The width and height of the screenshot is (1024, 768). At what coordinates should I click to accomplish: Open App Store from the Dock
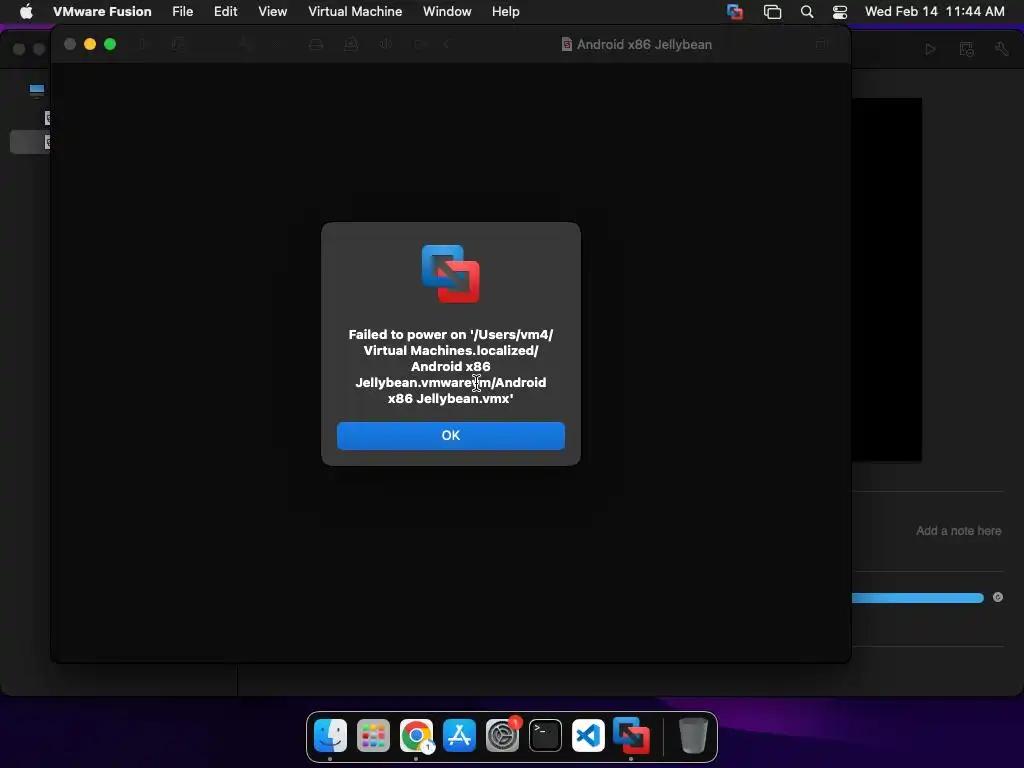pyautogui.click(x=460, y=736)
